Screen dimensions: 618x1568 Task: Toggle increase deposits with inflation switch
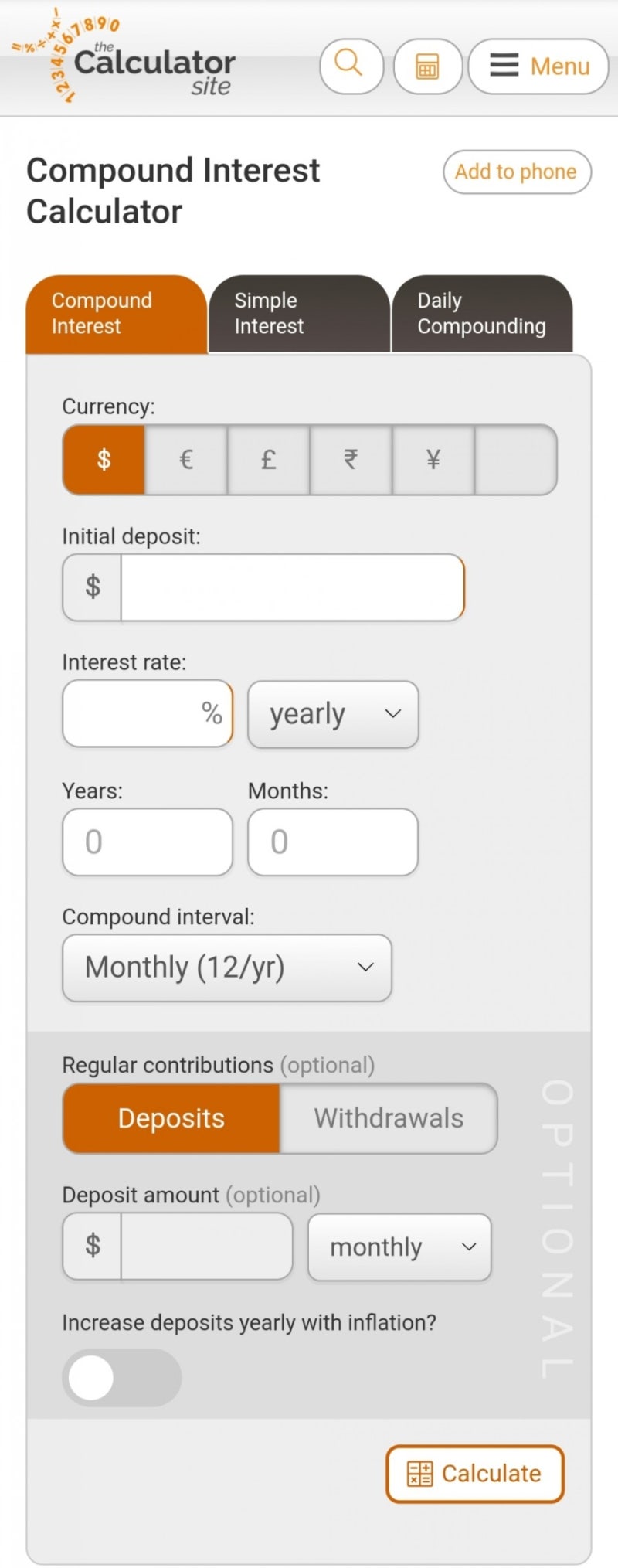122,1378
